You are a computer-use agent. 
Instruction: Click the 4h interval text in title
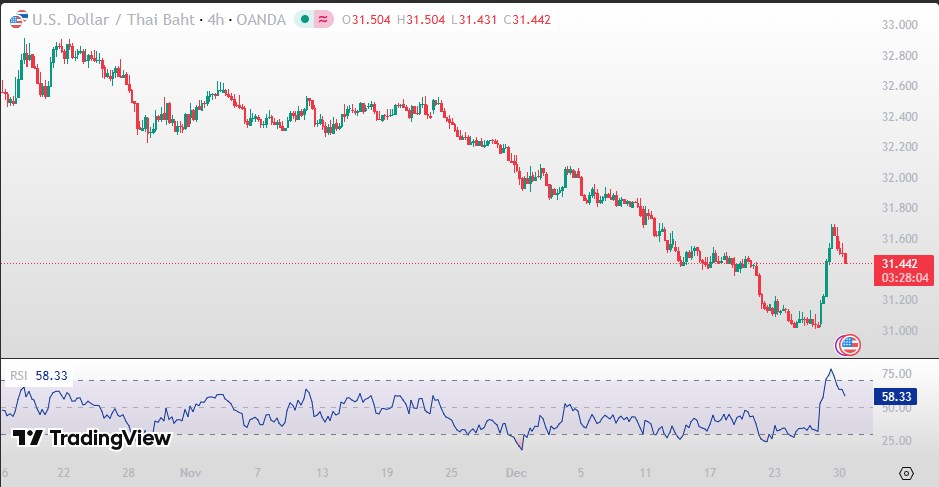coord(215,20)
